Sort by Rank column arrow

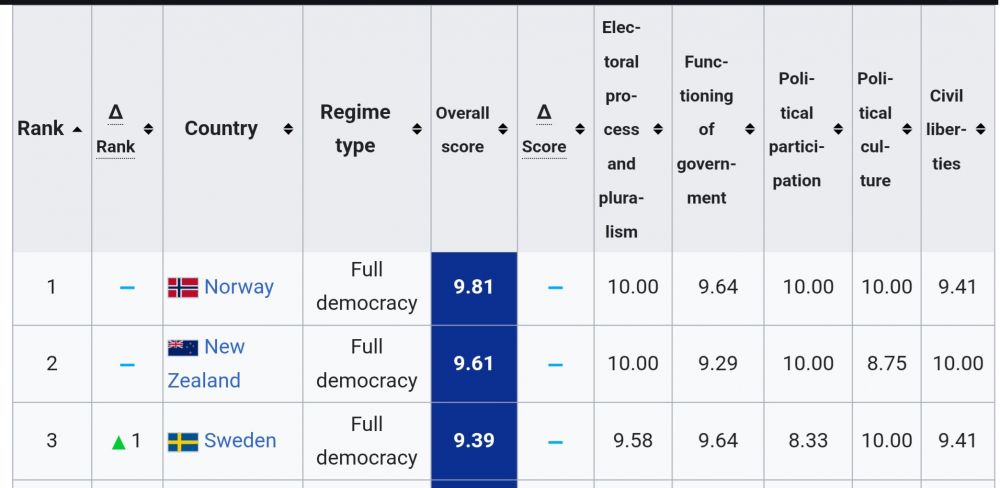[77, 129]
